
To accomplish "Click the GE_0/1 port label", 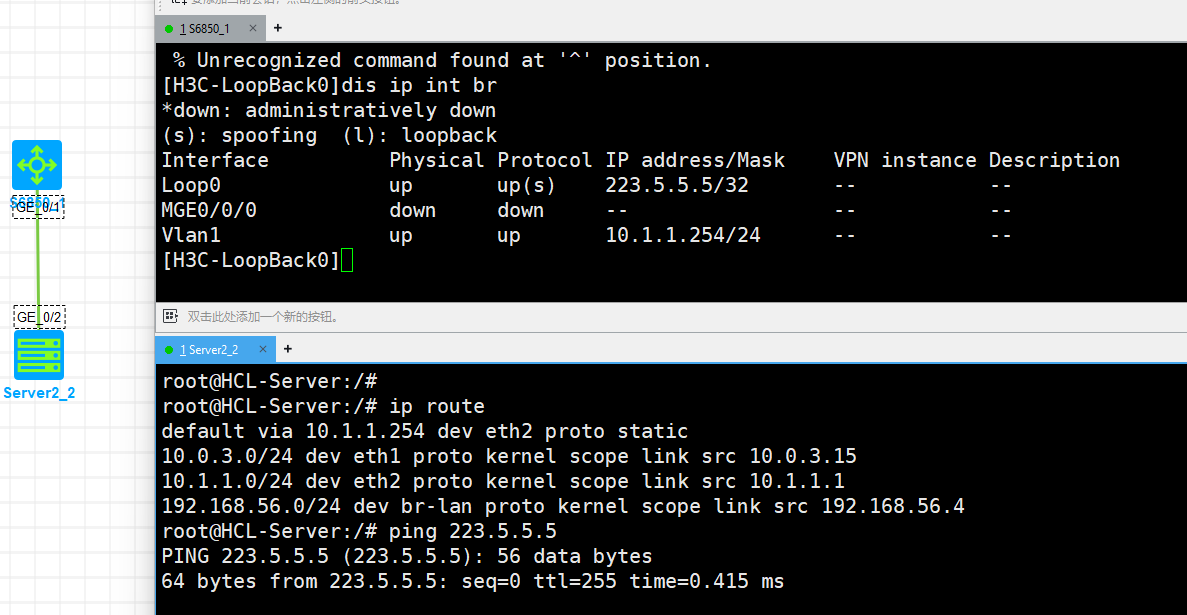I will pos(39,207).
